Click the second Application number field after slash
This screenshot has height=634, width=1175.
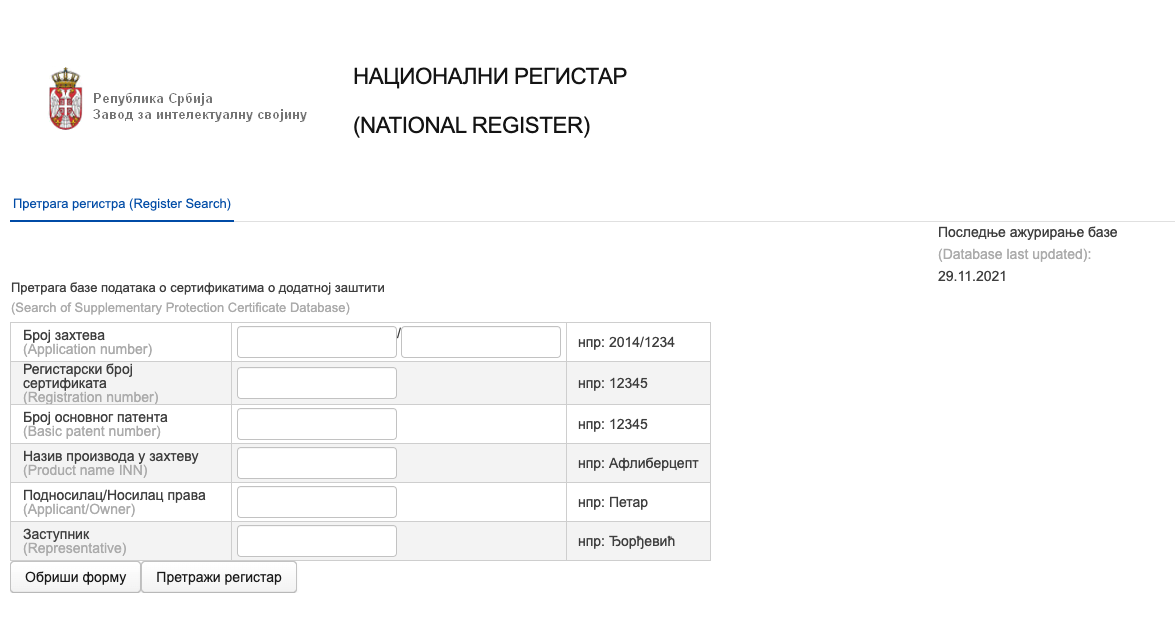tap(480, 342)
